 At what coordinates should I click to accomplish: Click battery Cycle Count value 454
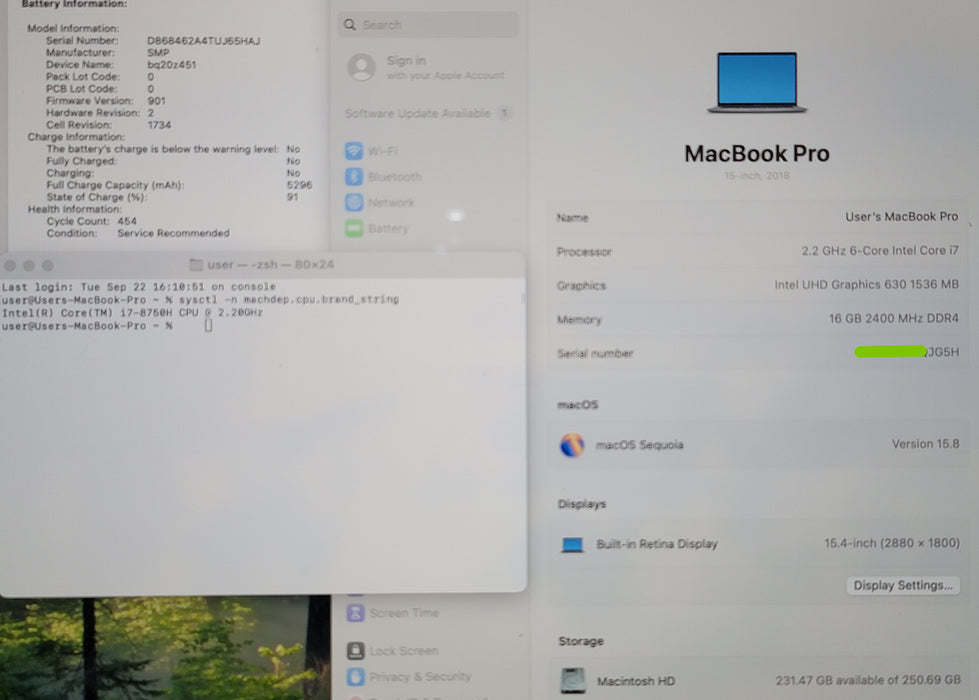(x=127, y=221)
